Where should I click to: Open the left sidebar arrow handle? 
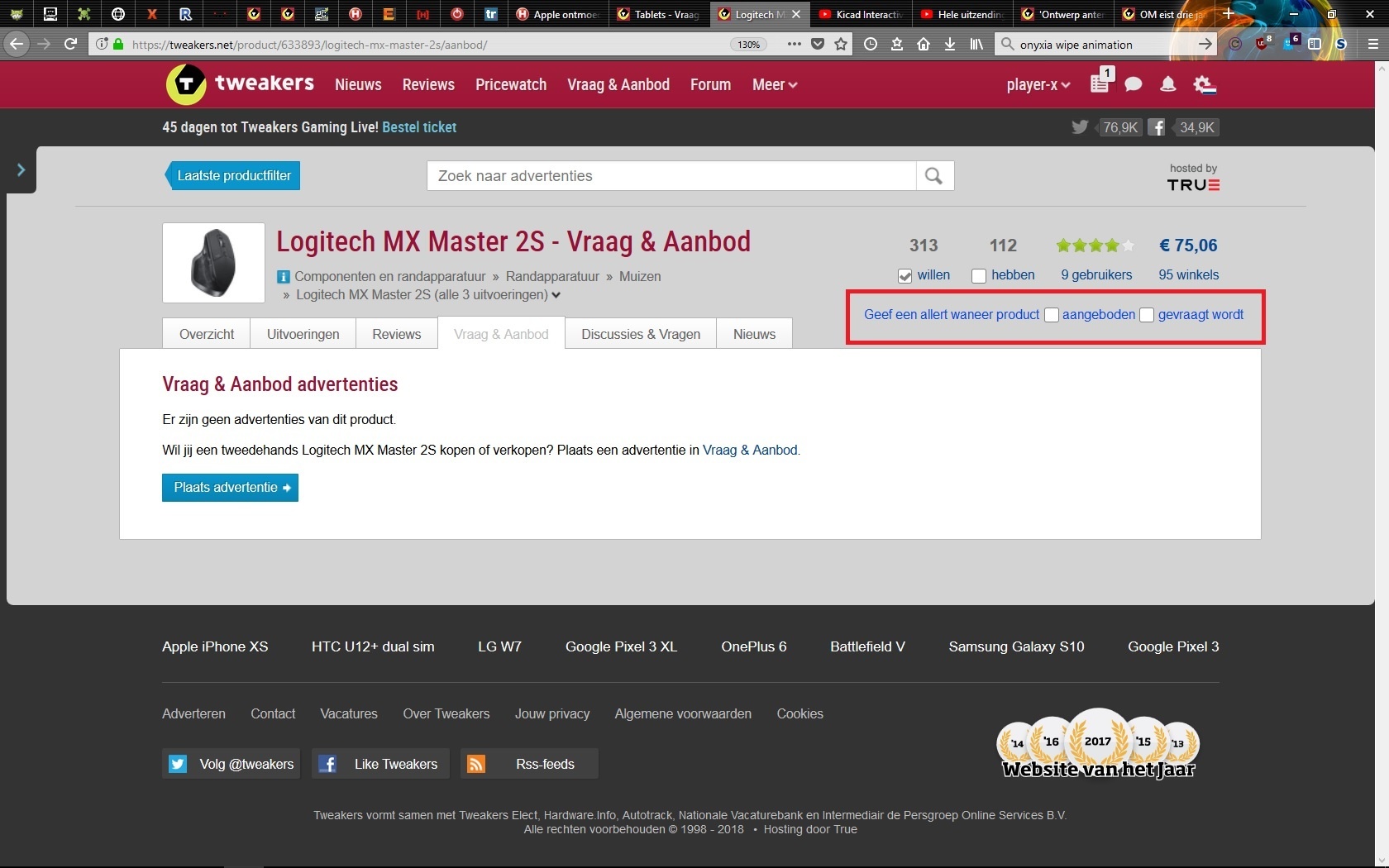(21, 170)
